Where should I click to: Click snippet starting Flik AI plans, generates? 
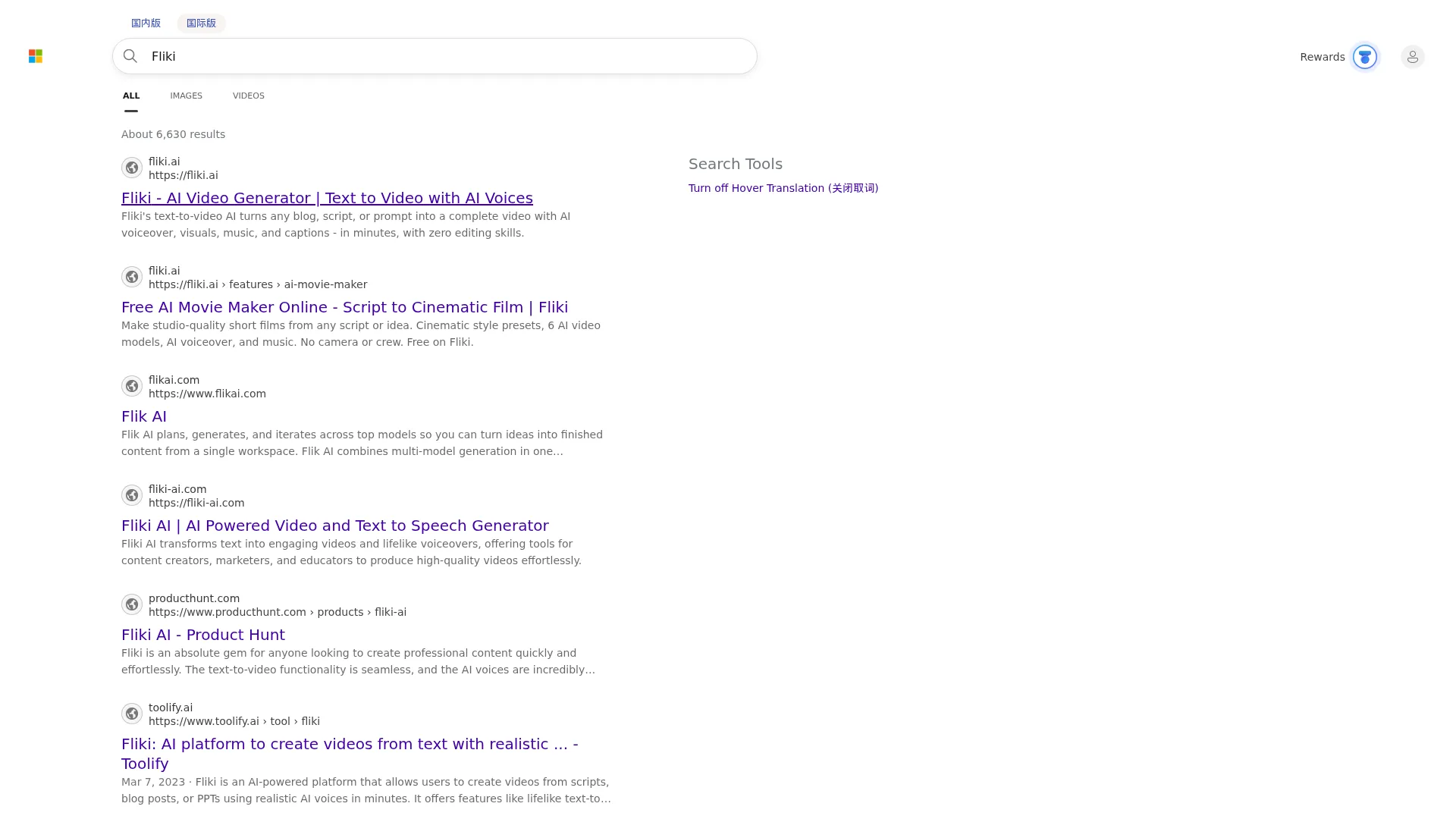362,443
